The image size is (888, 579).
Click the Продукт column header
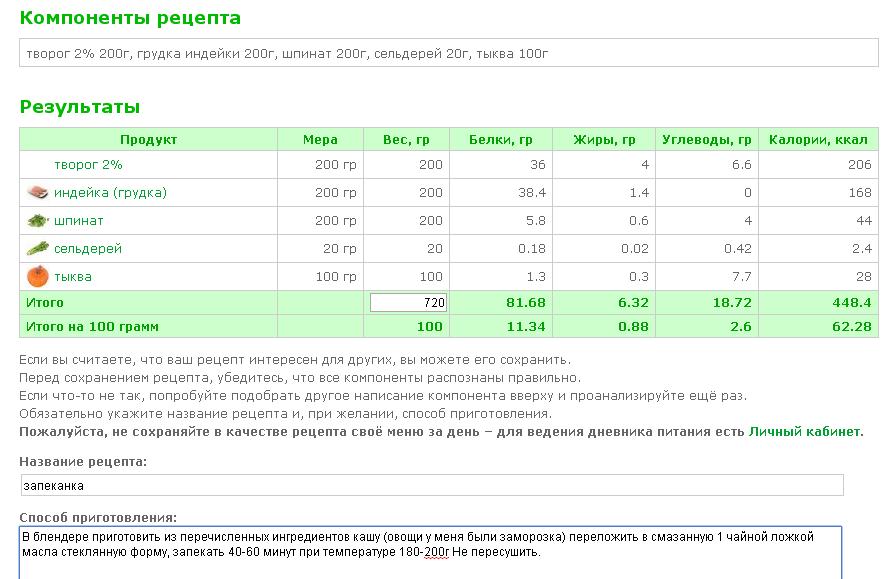pyautogui.click(x=148, y=139)
